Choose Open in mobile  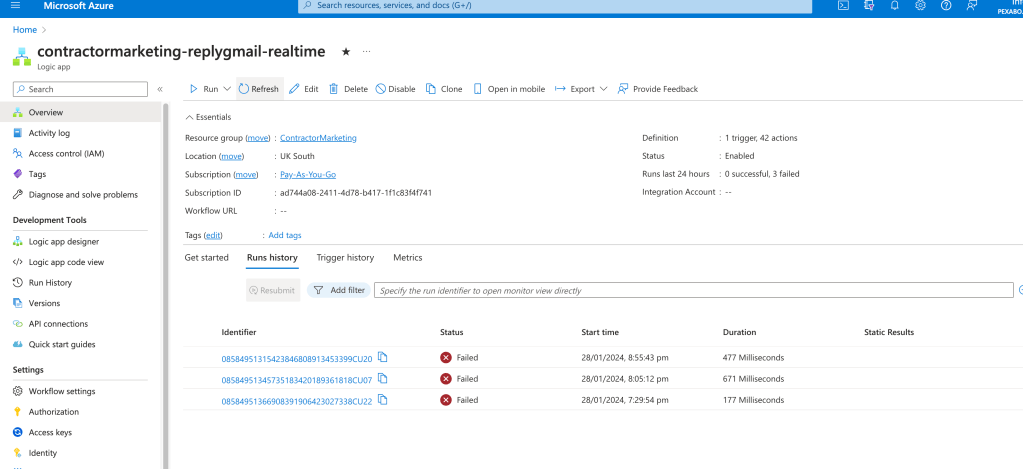point(509,89)
